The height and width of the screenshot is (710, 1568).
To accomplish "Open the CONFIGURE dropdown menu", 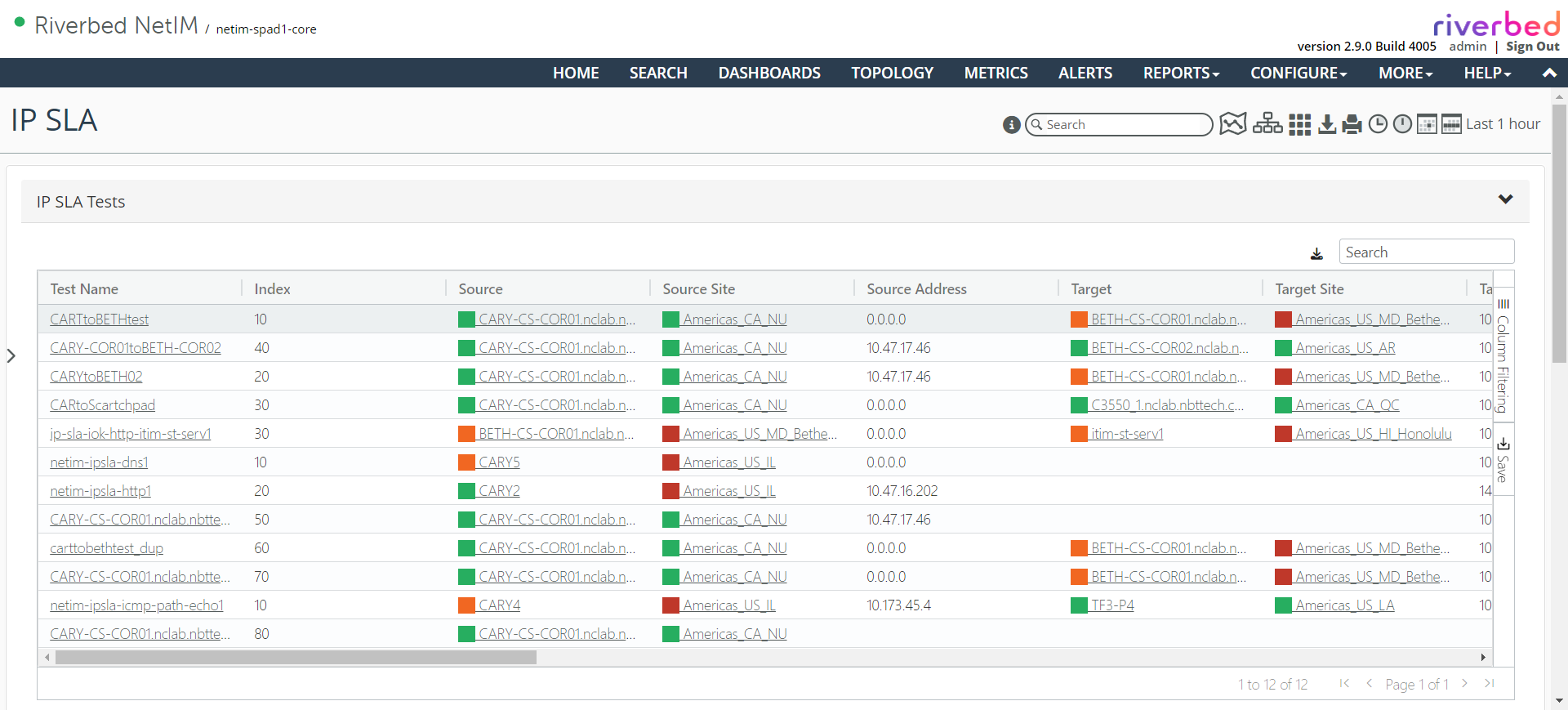I will 1298,73.
